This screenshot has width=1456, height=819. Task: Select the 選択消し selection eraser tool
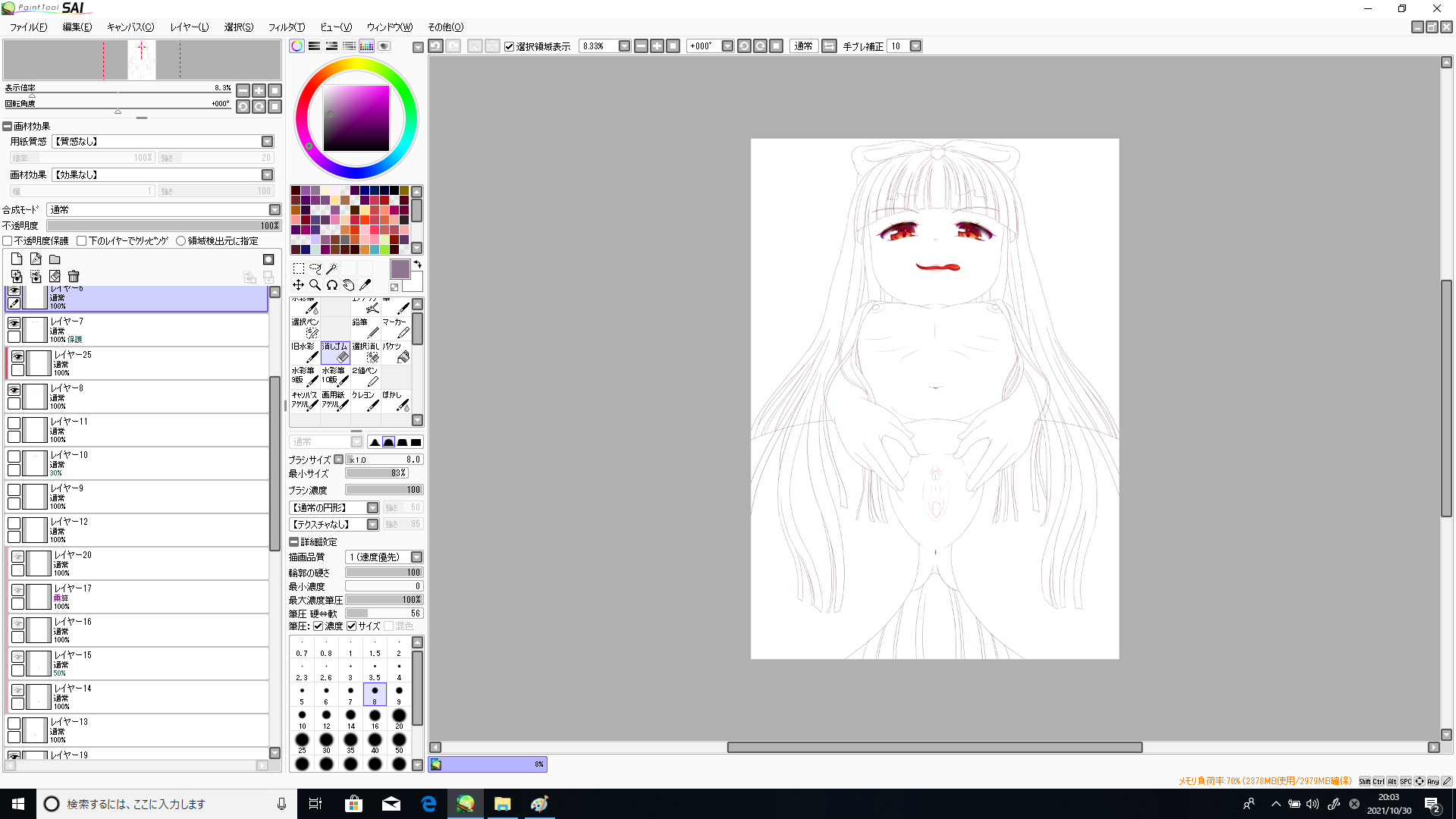click(x=366, y=353)
